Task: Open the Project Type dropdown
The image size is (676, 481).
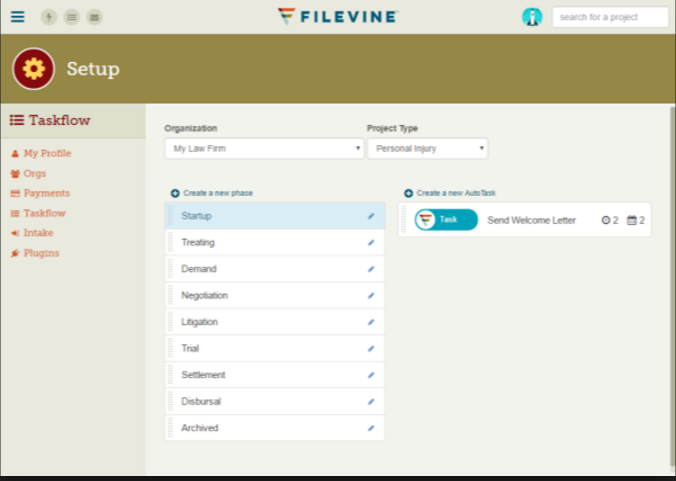Action: tap(428, 149)
